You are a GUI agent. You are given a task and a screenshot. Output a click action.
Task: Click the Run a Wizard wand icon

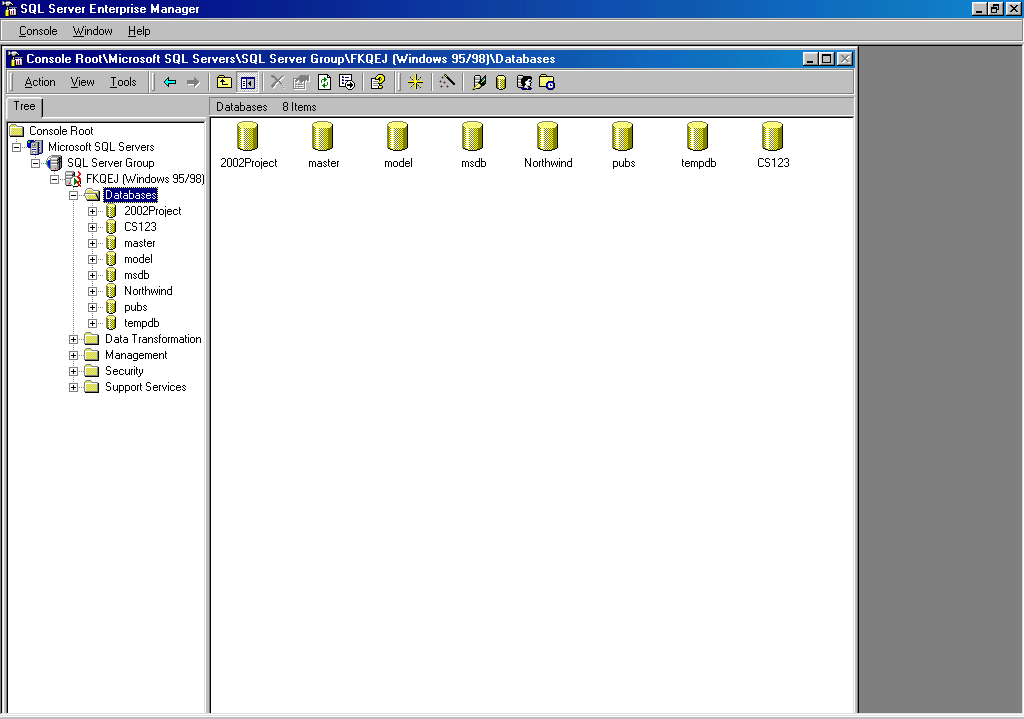click(x=447, y=82)
